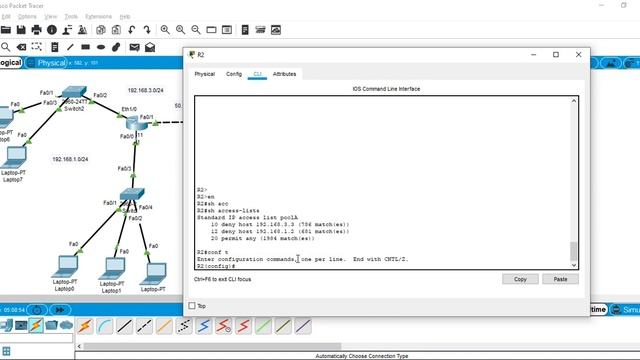Zoom out of the workspace
Viewport: 640px width, 360px height.
click(196, 30)
